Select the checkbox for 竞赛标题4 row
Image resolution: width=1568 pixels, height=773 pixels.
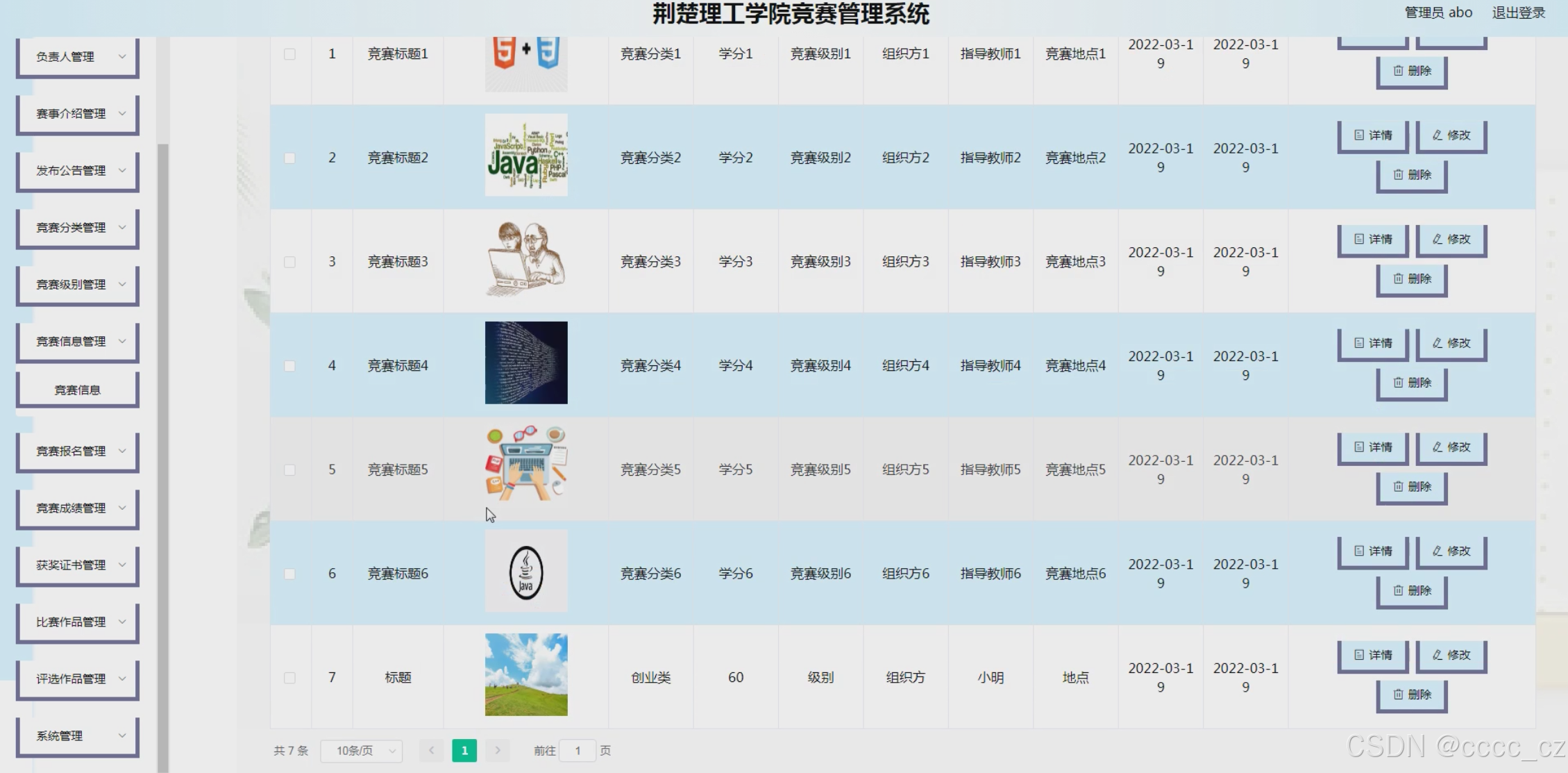tap(289, 366)
